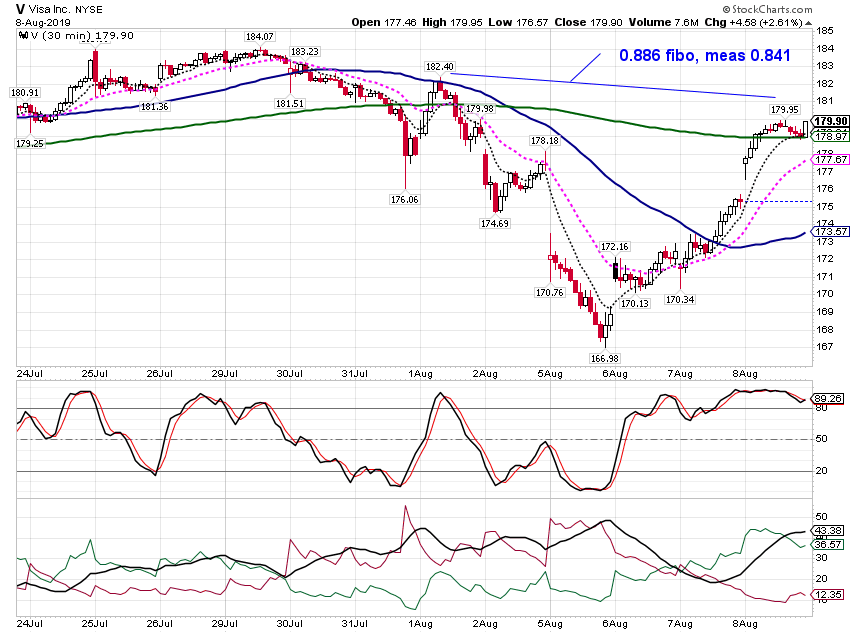
Task: Click the 185 price axis label
Action: [825, 31]
